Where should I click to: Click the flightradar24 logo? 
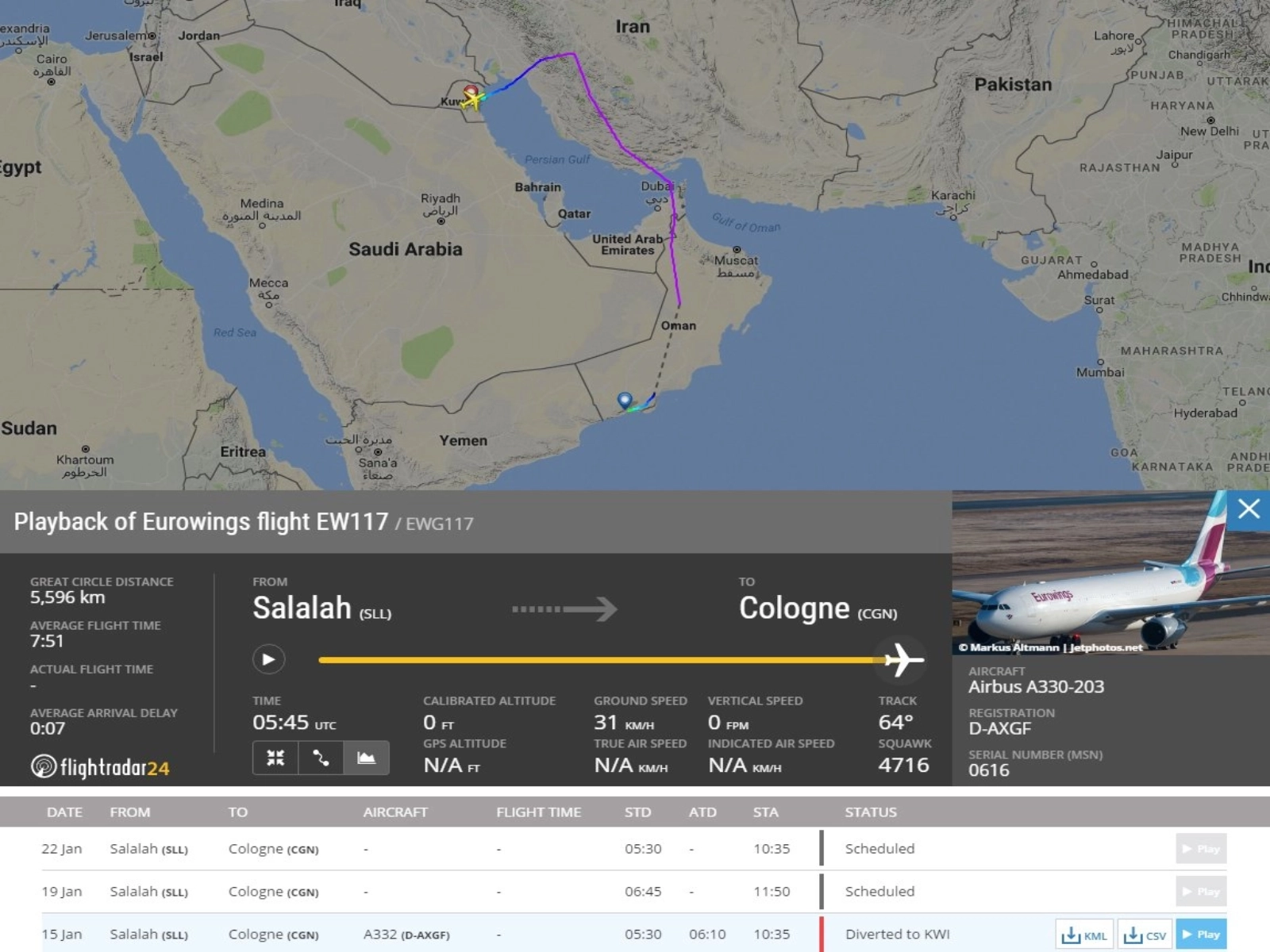pyautogui.click(x=100, y=767)
